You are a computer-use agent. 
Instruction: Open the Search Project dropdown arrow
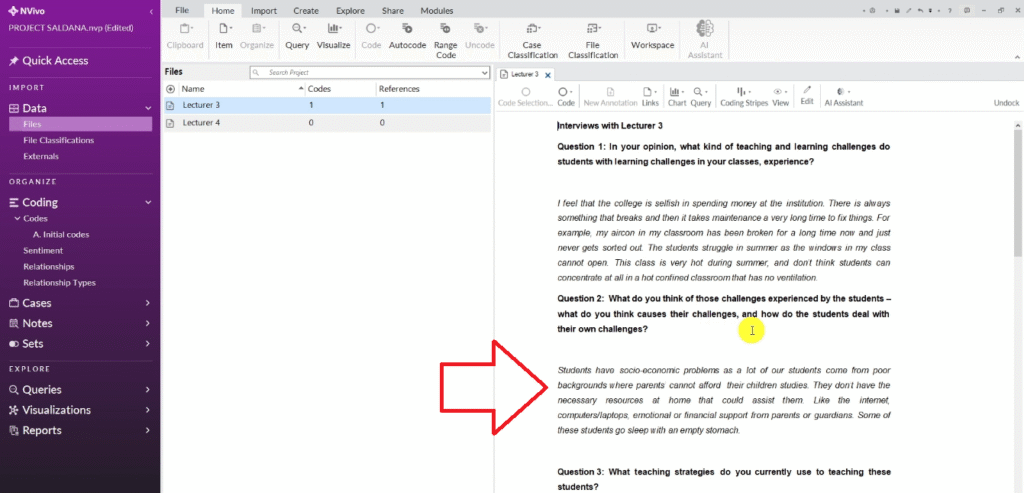click(x=483, y=73)
